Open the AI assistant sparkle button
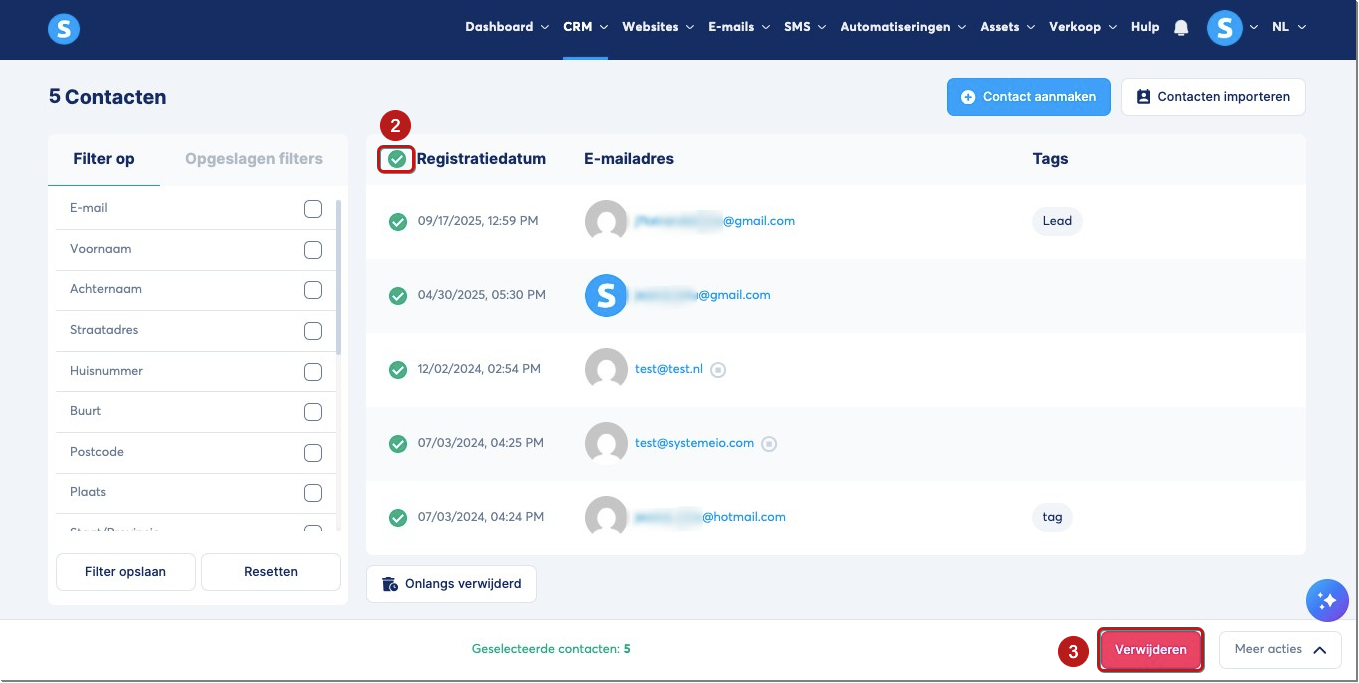 [x=1327, y=601]
